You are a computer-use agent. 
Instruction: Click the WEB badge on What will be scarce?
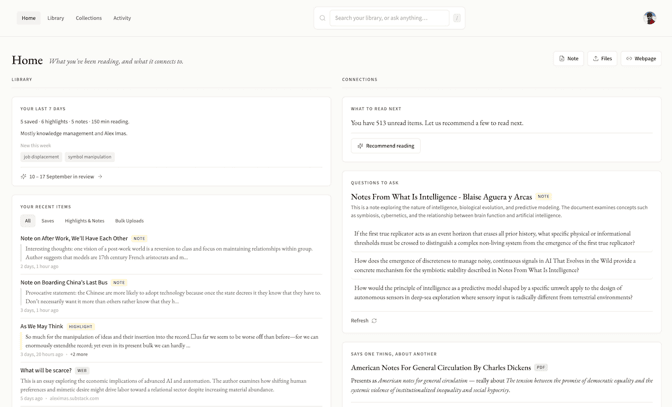click(x=82, y=371)
